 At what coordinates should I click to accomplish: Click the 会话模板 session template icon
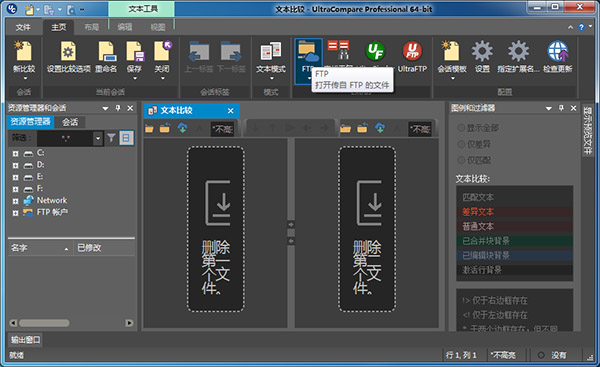450,51
